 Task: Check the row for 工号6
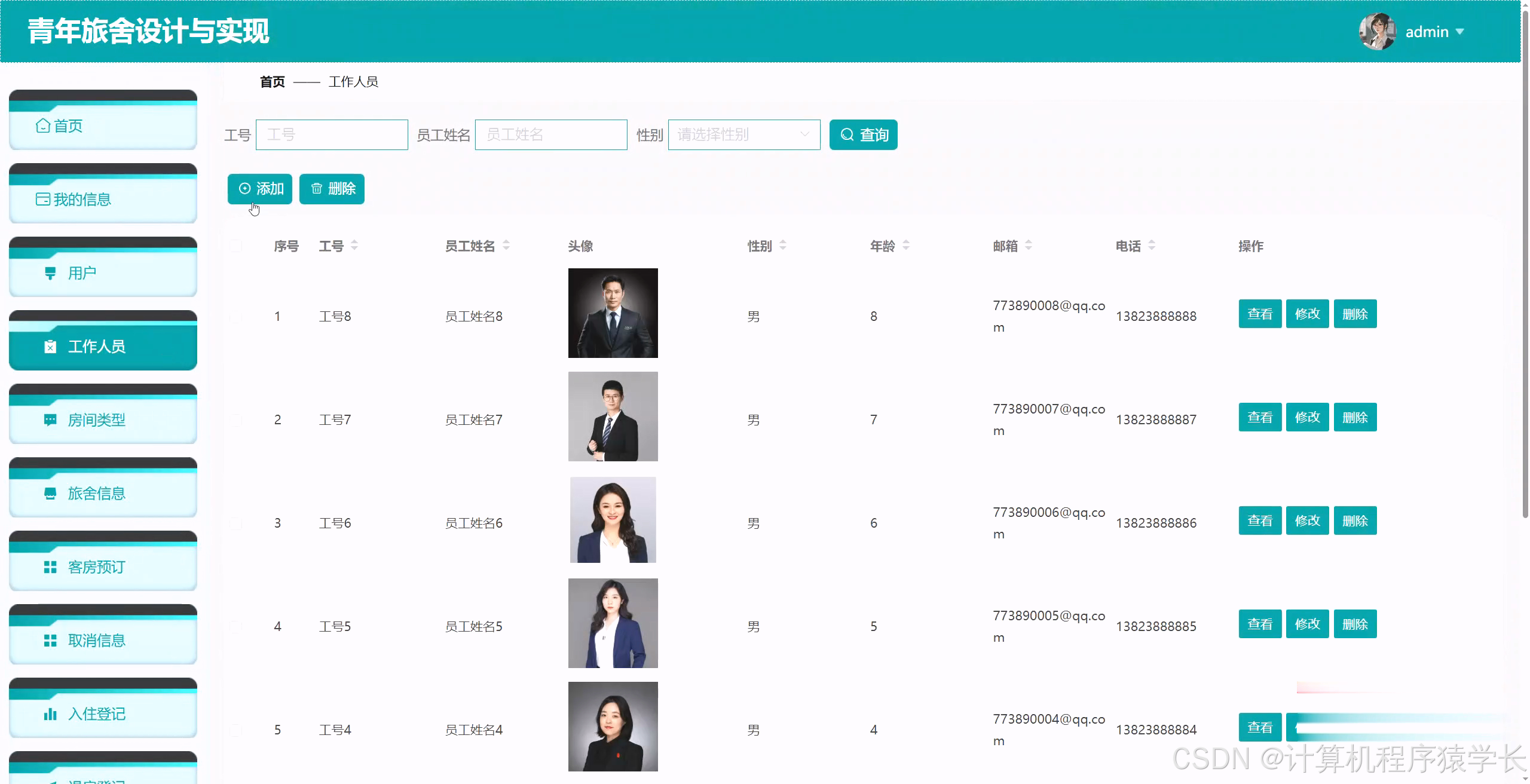click(x=236, y=523)
